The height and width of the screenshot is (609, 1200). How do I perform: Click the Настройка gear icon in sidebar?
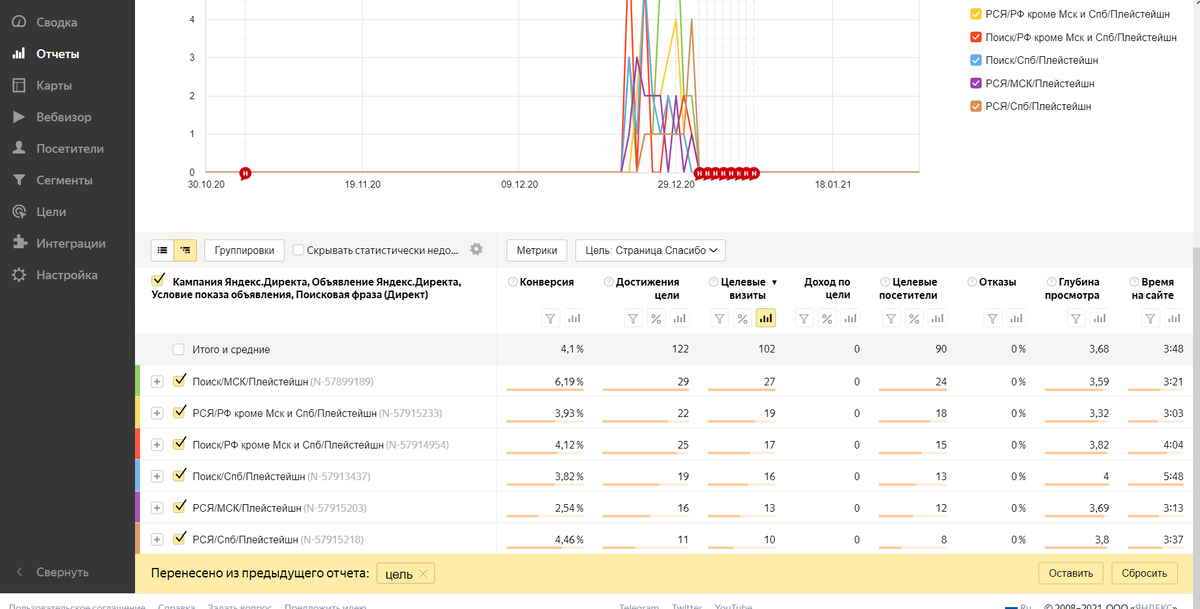(18, 275)
